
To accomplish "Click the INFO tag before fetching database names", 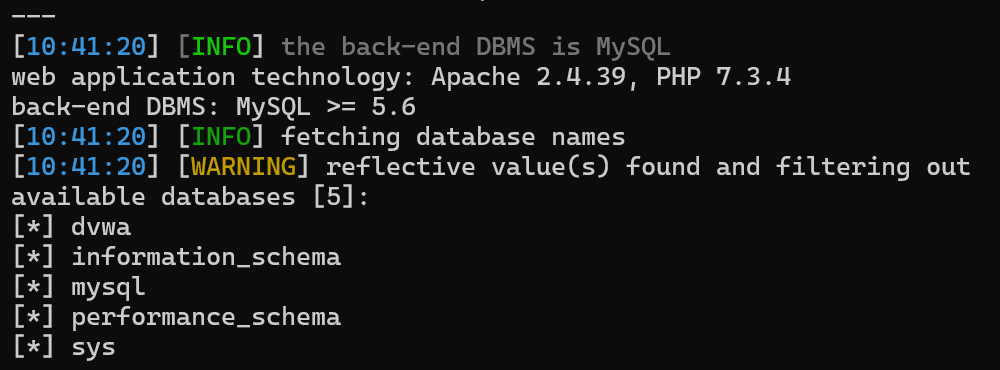I will pyautogui.click(x=221, y=137).
